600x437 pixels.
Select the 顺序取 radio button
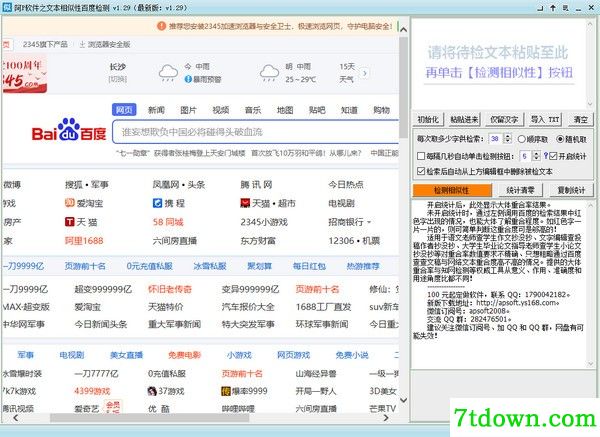tap(521, 139)
